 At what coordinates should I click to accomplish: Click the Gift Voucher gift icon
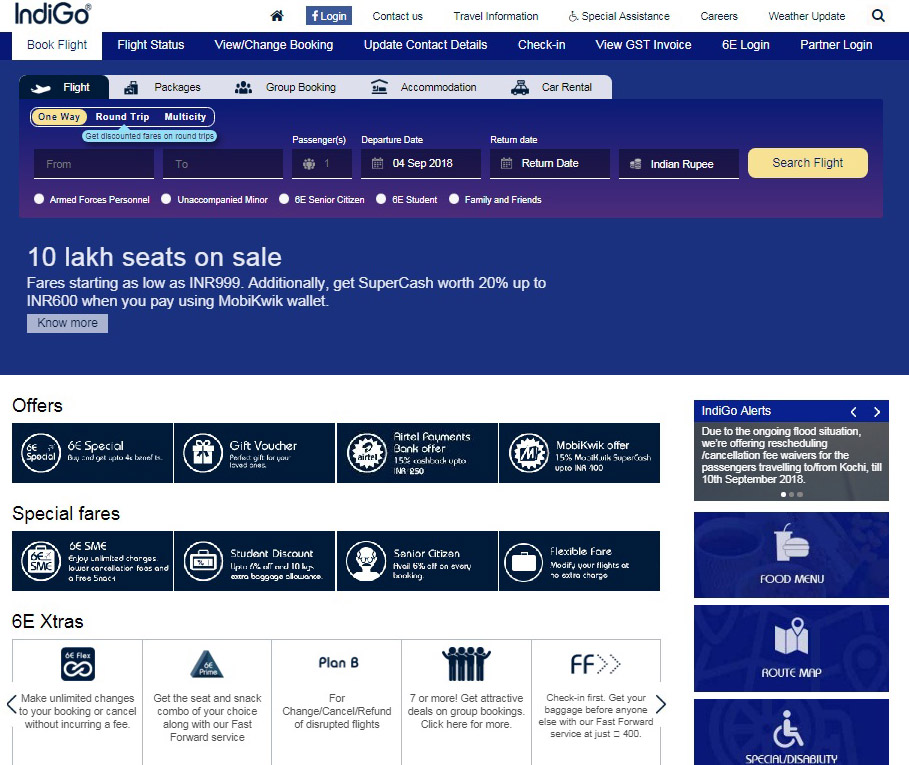click(x=203, y=453)
